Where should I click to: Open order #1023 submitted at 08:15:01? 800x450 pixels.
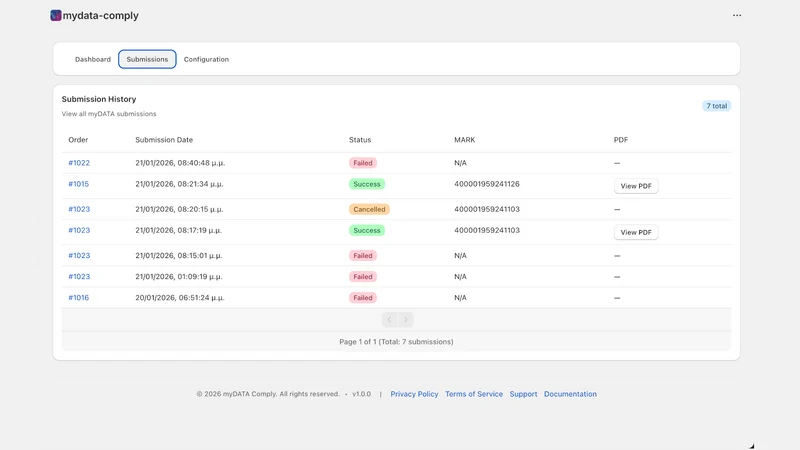tap(79, 256)
